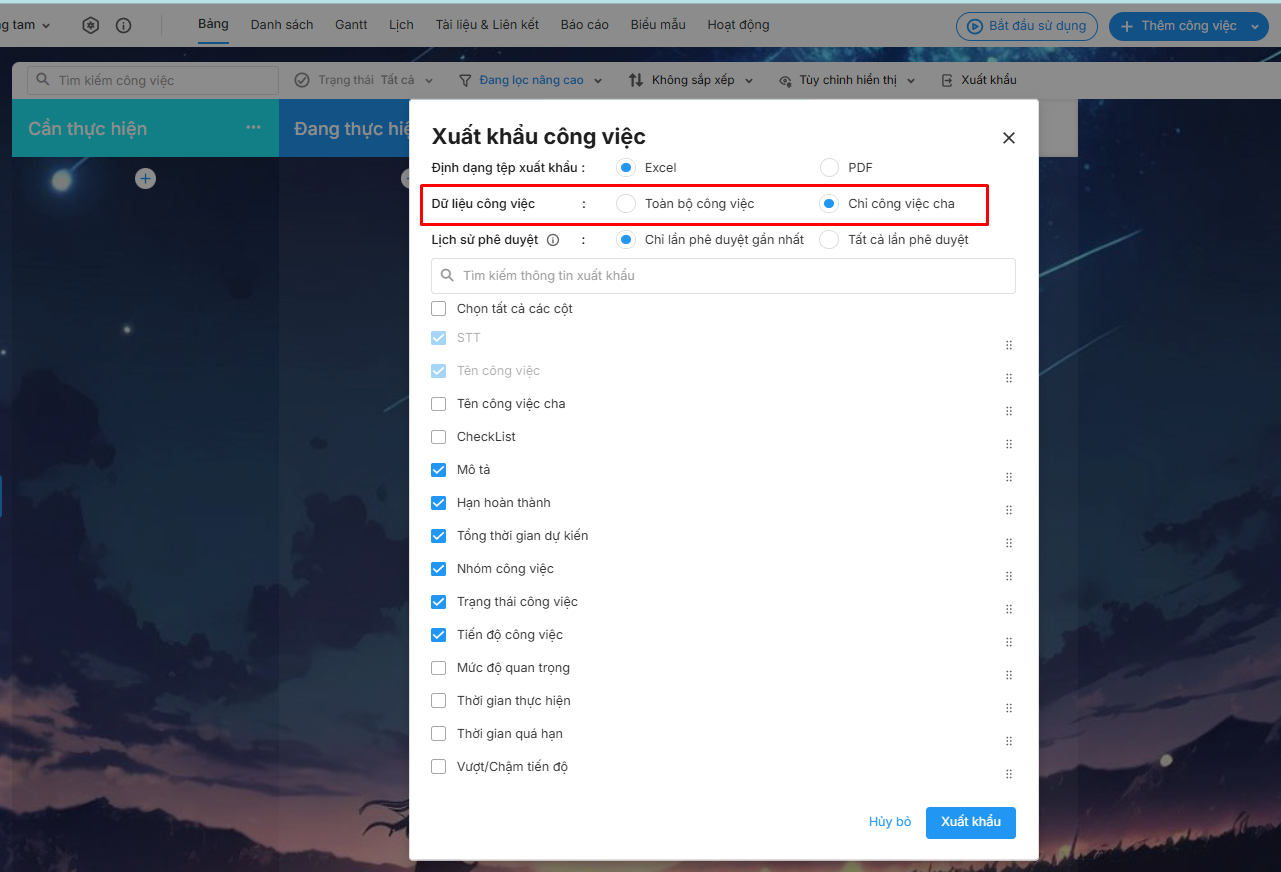Open Hoạt động tab
Screen dimensions: 1281x872
(x=738, y=25)
